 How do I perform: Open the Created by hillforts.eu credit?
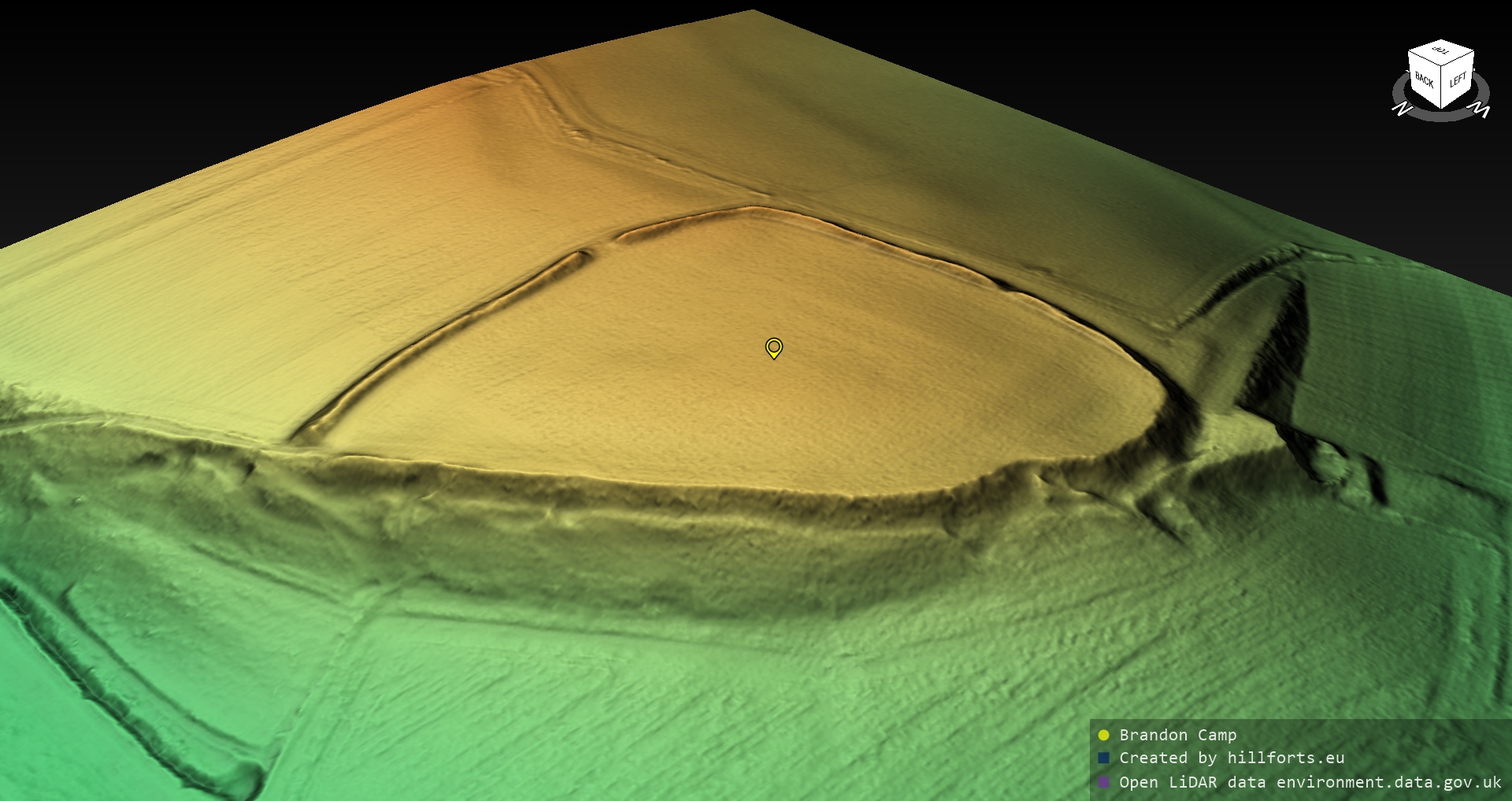click(x=1232, y=758)
